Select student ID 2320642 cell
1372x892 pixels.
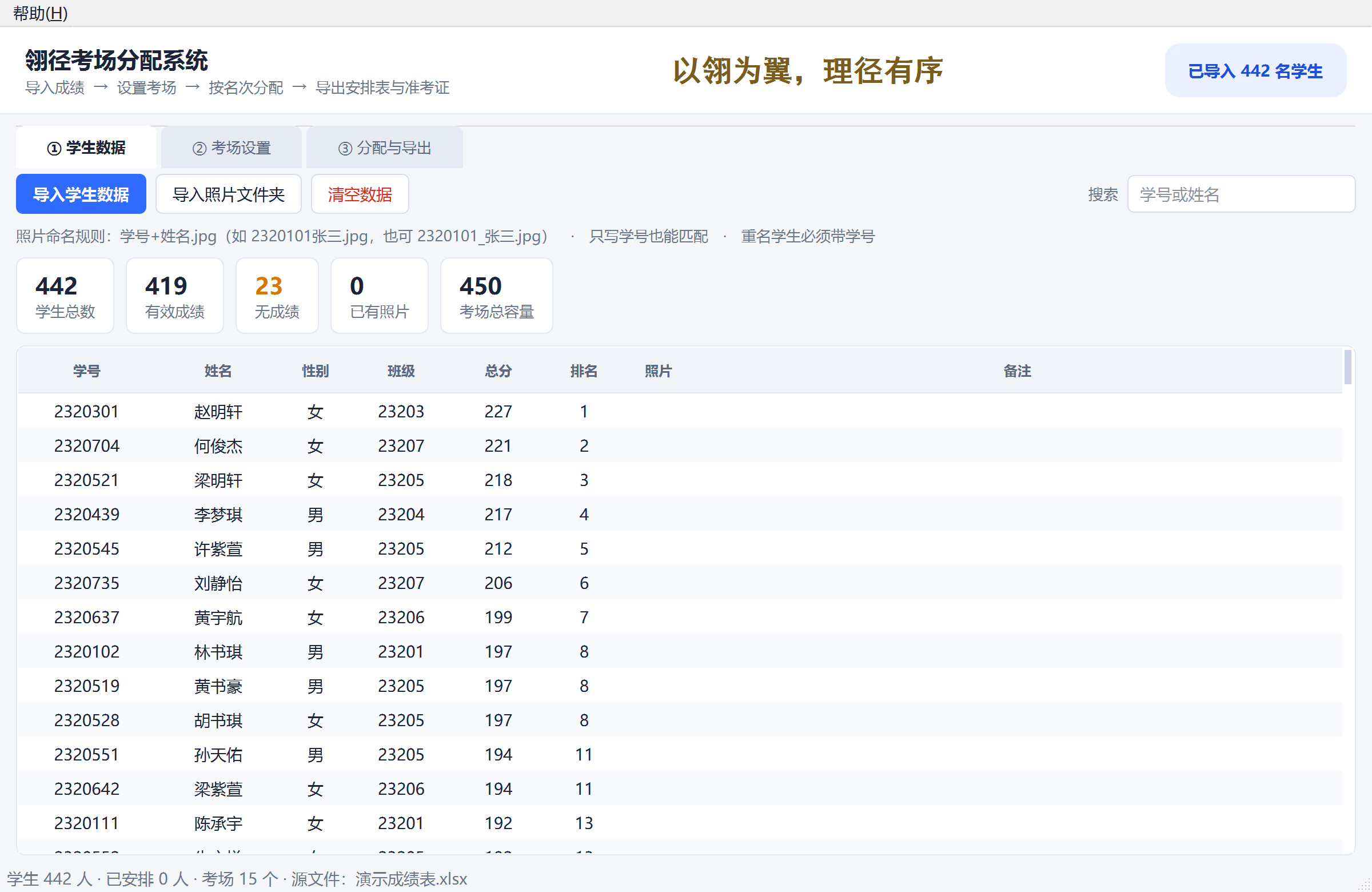(x=86, y=790)
